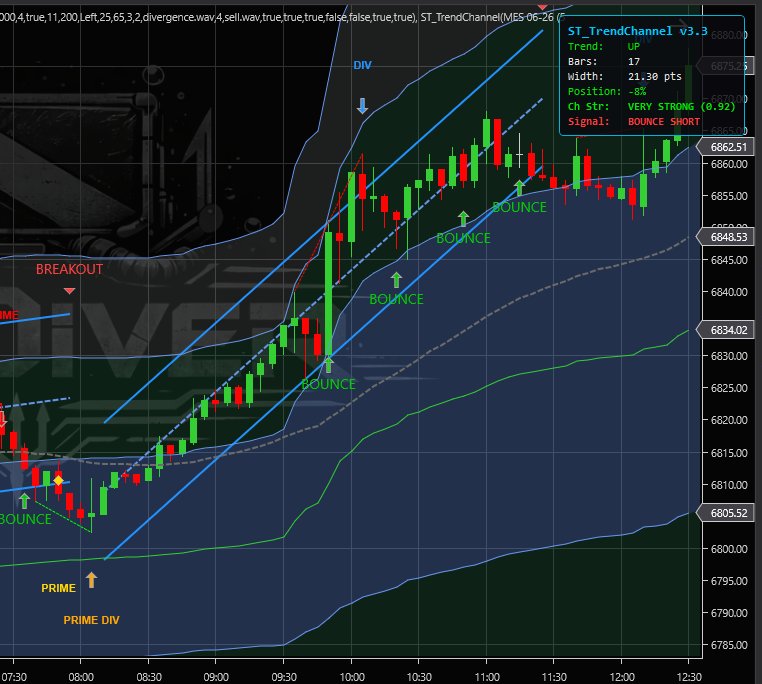Click the Position: -8% row

607,91
